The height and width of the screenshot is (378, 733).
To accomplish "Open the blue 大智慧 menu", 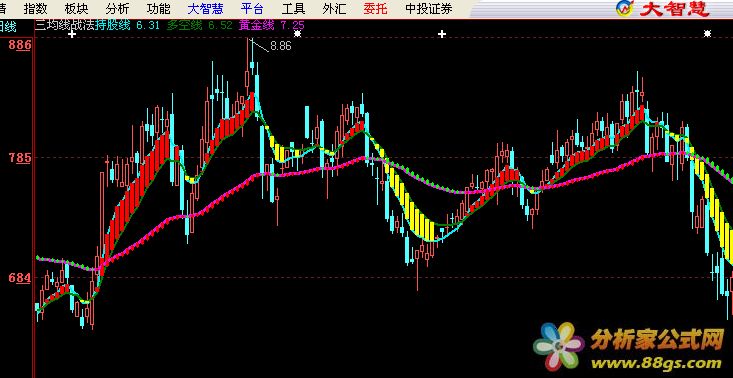I will coord(205,8).
